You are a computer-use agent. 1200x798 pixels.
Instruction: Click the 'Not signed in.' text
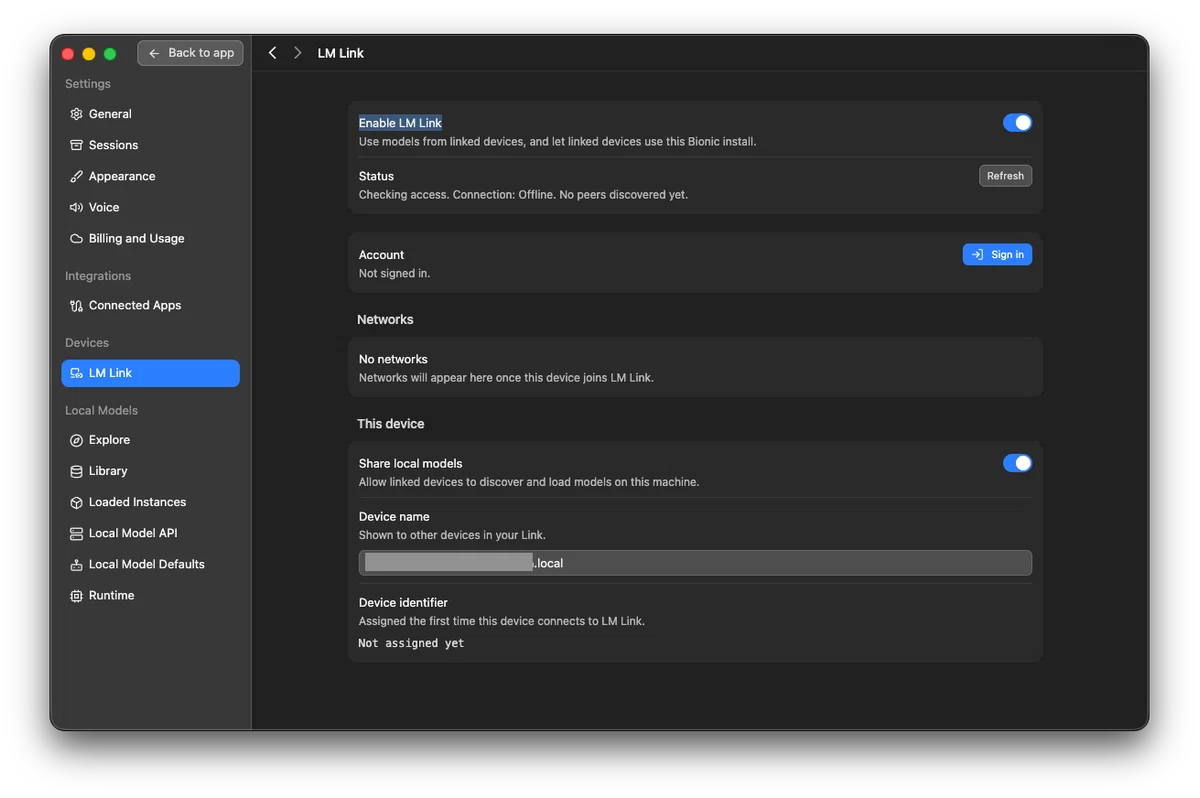(394, 273)
